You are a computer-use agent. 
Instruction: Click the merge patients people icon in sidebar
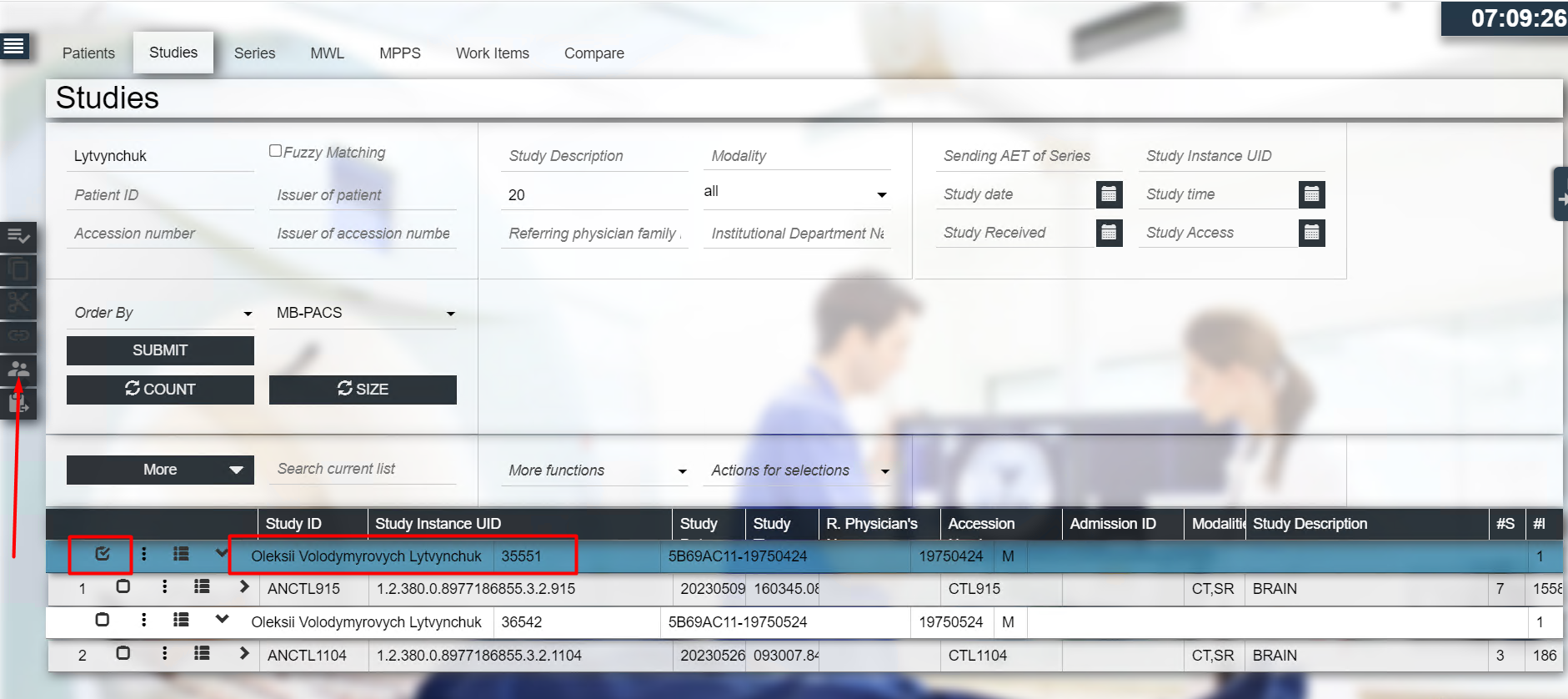click(x=18, y=369)
